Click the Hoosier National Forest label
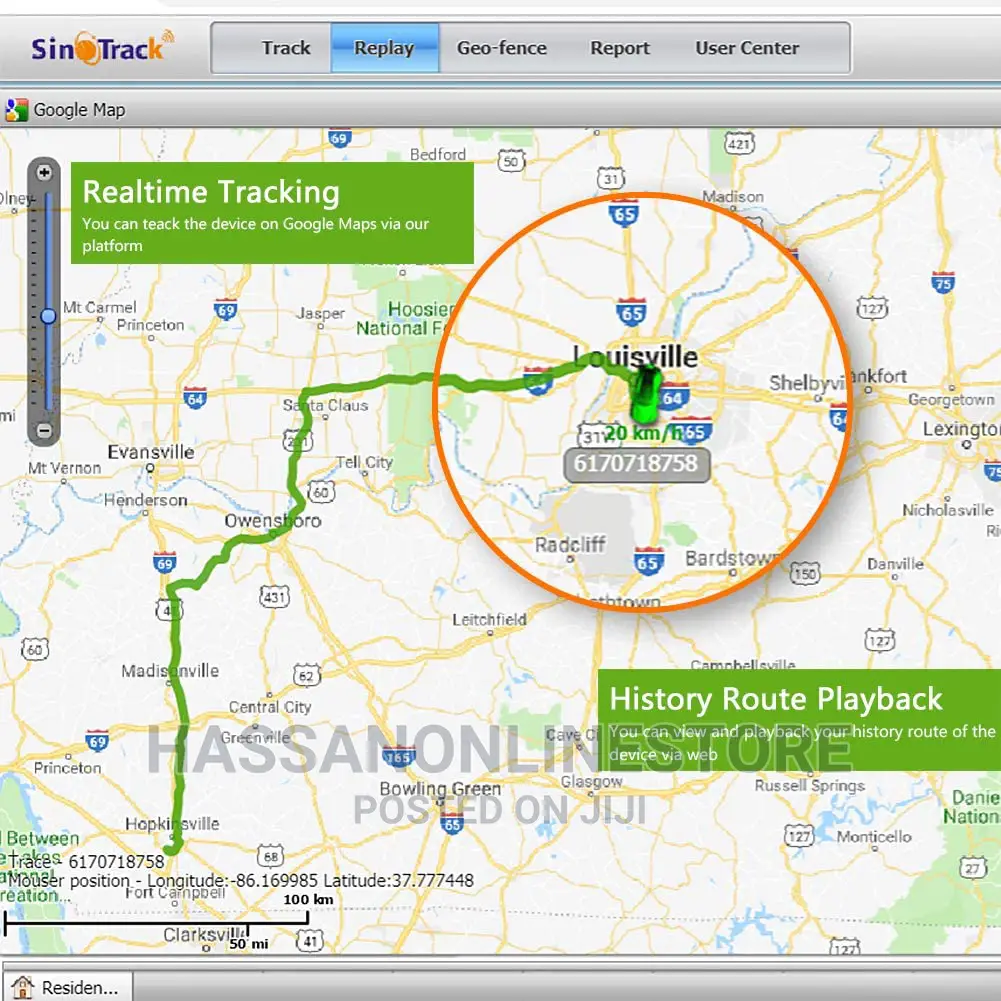The height and width of the screenshot is (1001, 1001). tap(405, 319)
